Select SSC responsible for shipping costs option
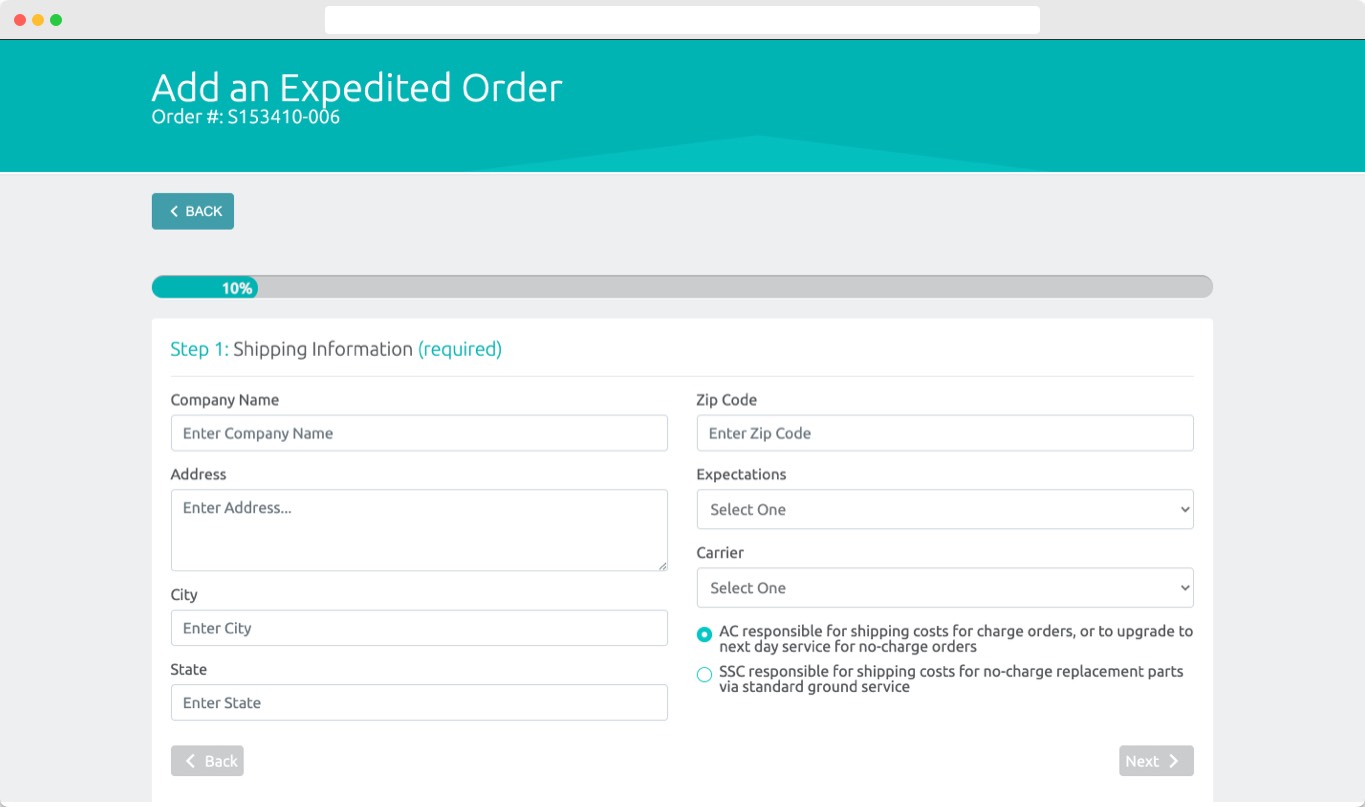Image resolution: width=1365 pixels, height=807 pixels. tap(705, 675)
